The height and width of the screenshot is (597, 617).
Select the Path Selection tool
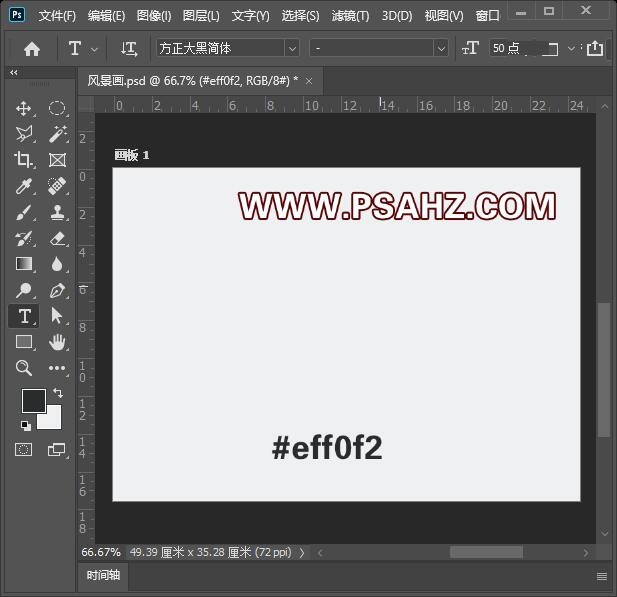(57, 316)
